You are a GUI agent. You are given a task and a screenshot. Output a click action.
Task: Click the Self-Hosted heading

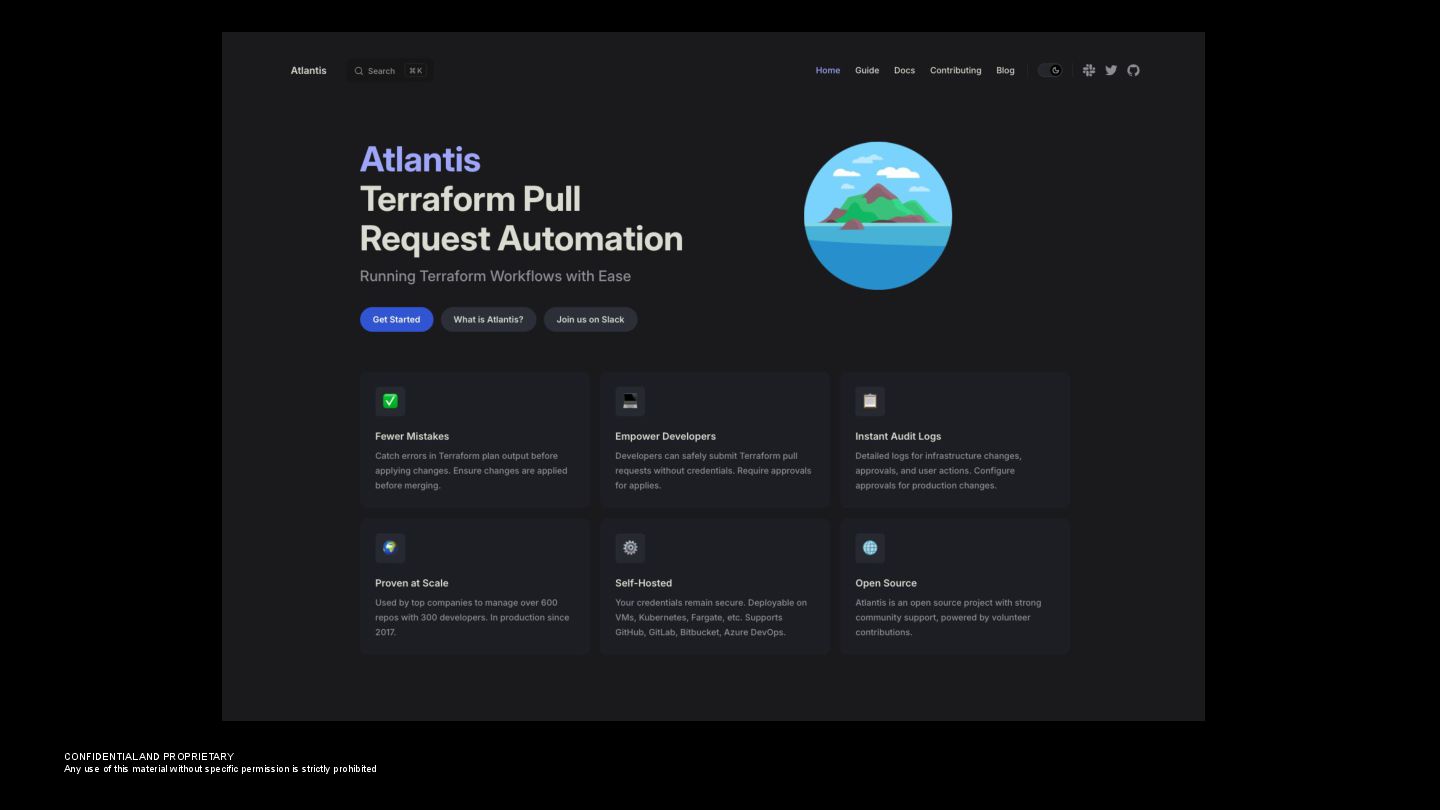click(x=643, y=583)
